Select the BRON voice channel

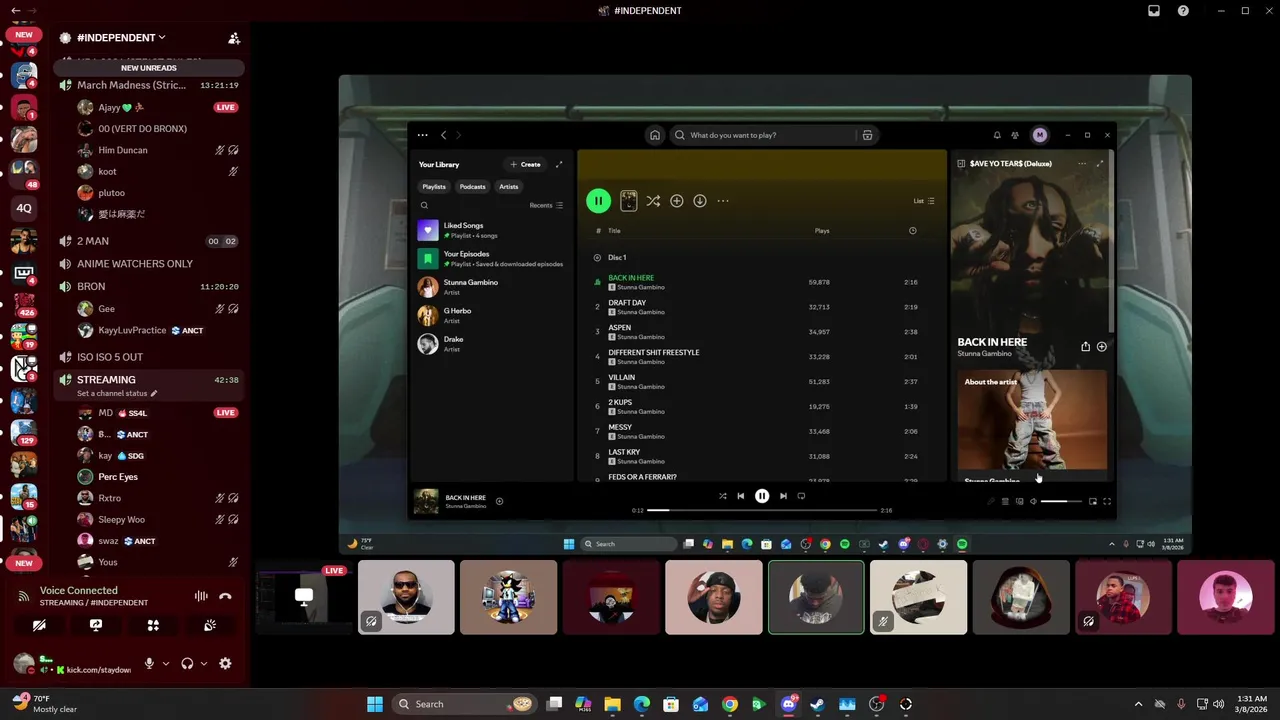(x=150, y=286)
